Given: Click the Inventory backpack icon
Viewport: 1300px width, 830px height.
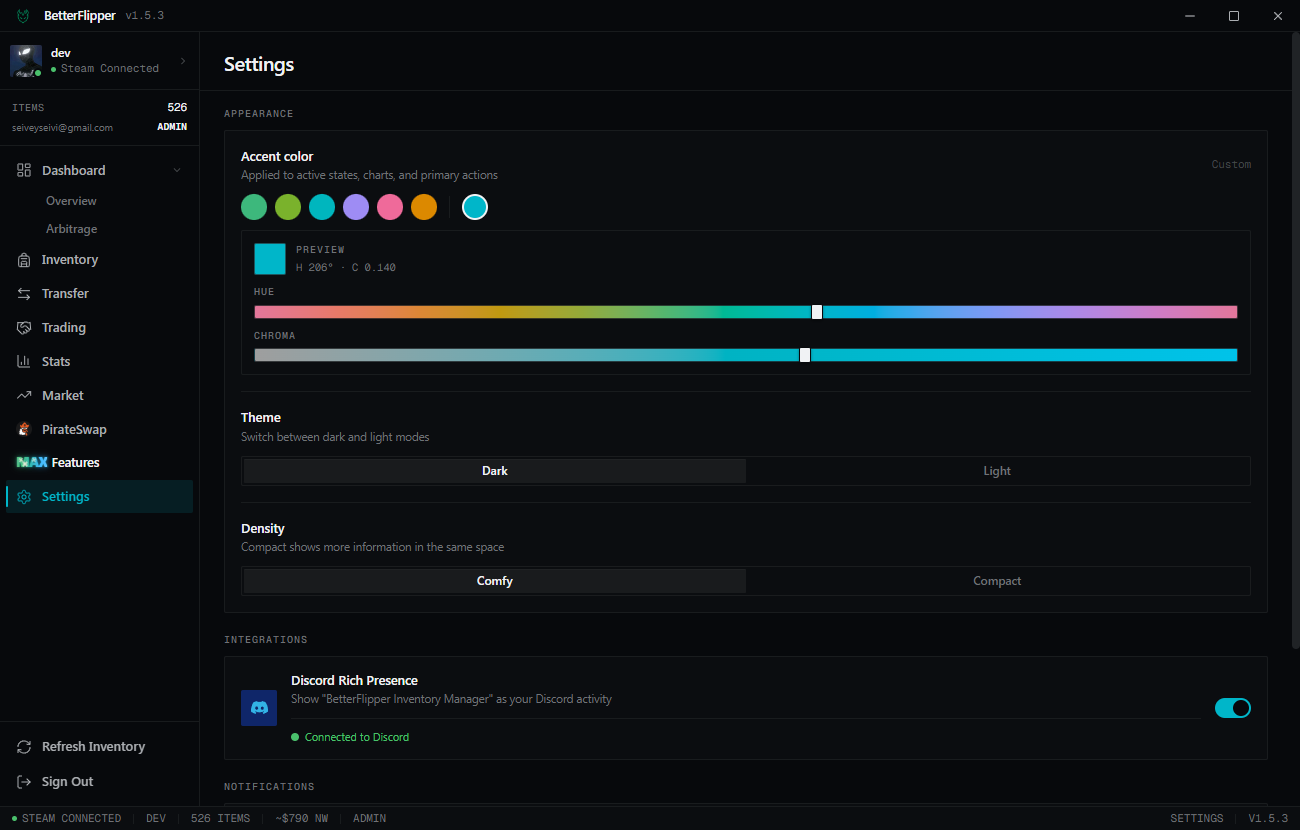Looking at the screenshot, I should (24, 260).
